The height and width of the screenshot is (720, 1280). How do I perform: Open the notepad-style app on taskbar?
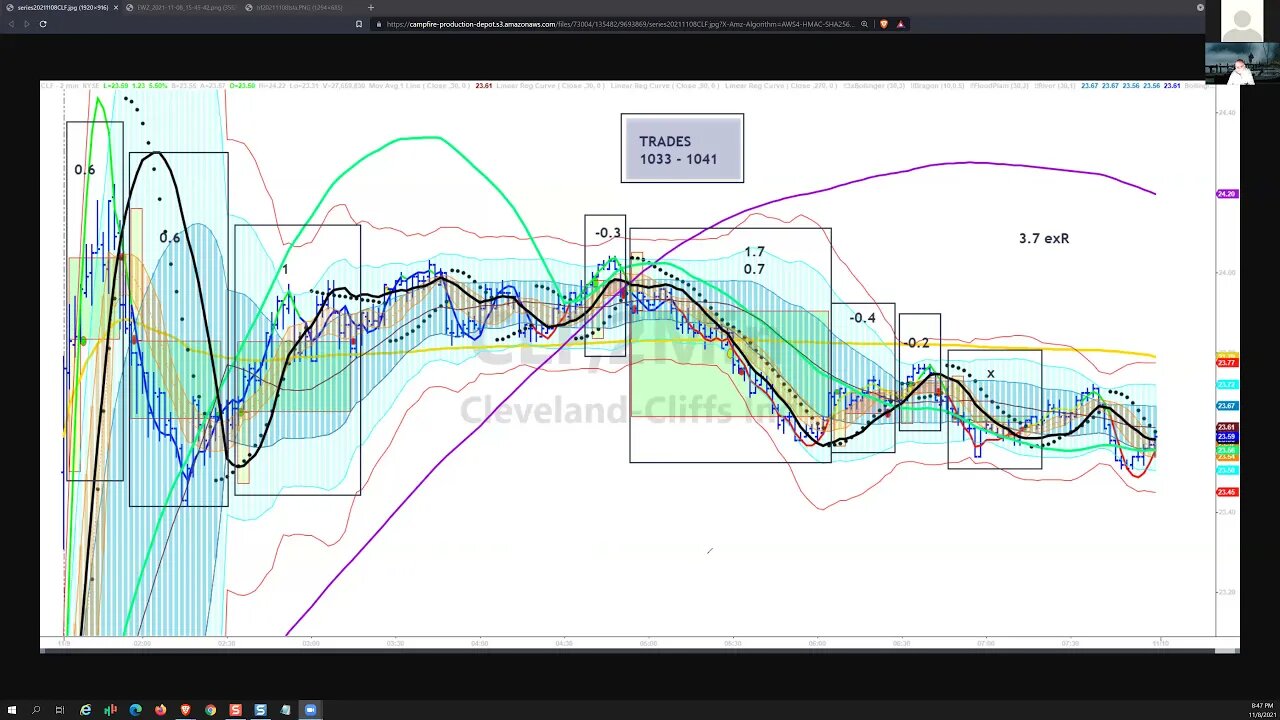tap(285, 710)
